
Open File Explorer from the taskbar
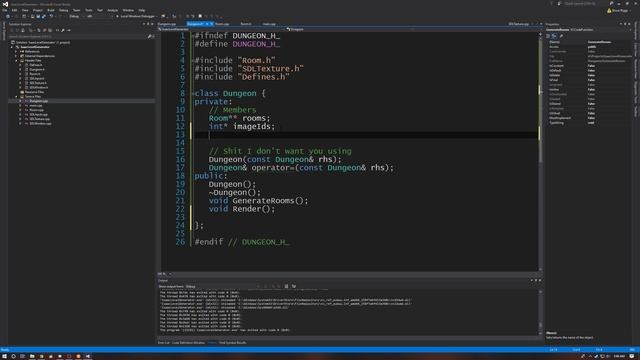coord(32,356)
